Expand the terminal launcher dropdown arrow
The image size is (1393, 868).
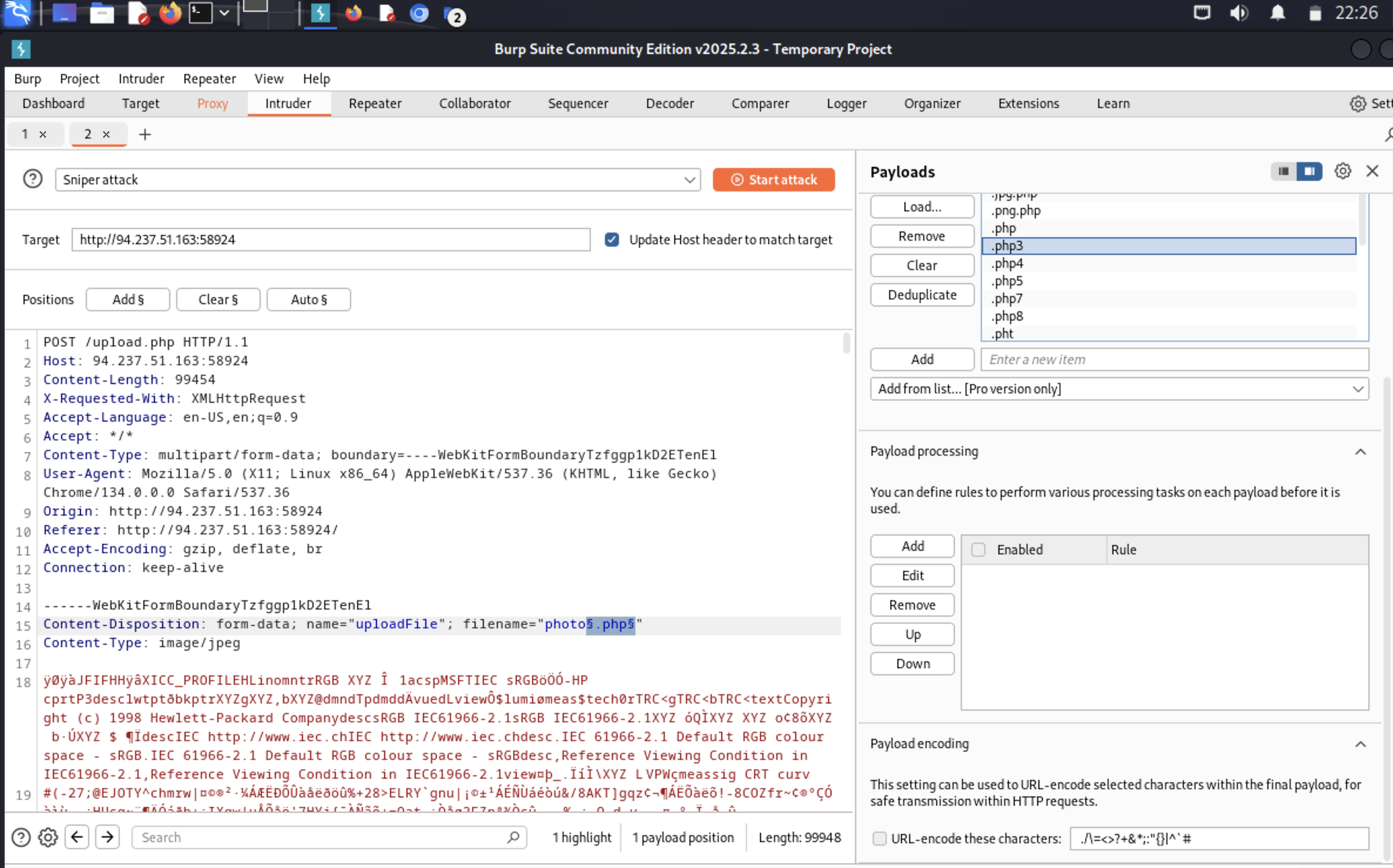point(224,14)
